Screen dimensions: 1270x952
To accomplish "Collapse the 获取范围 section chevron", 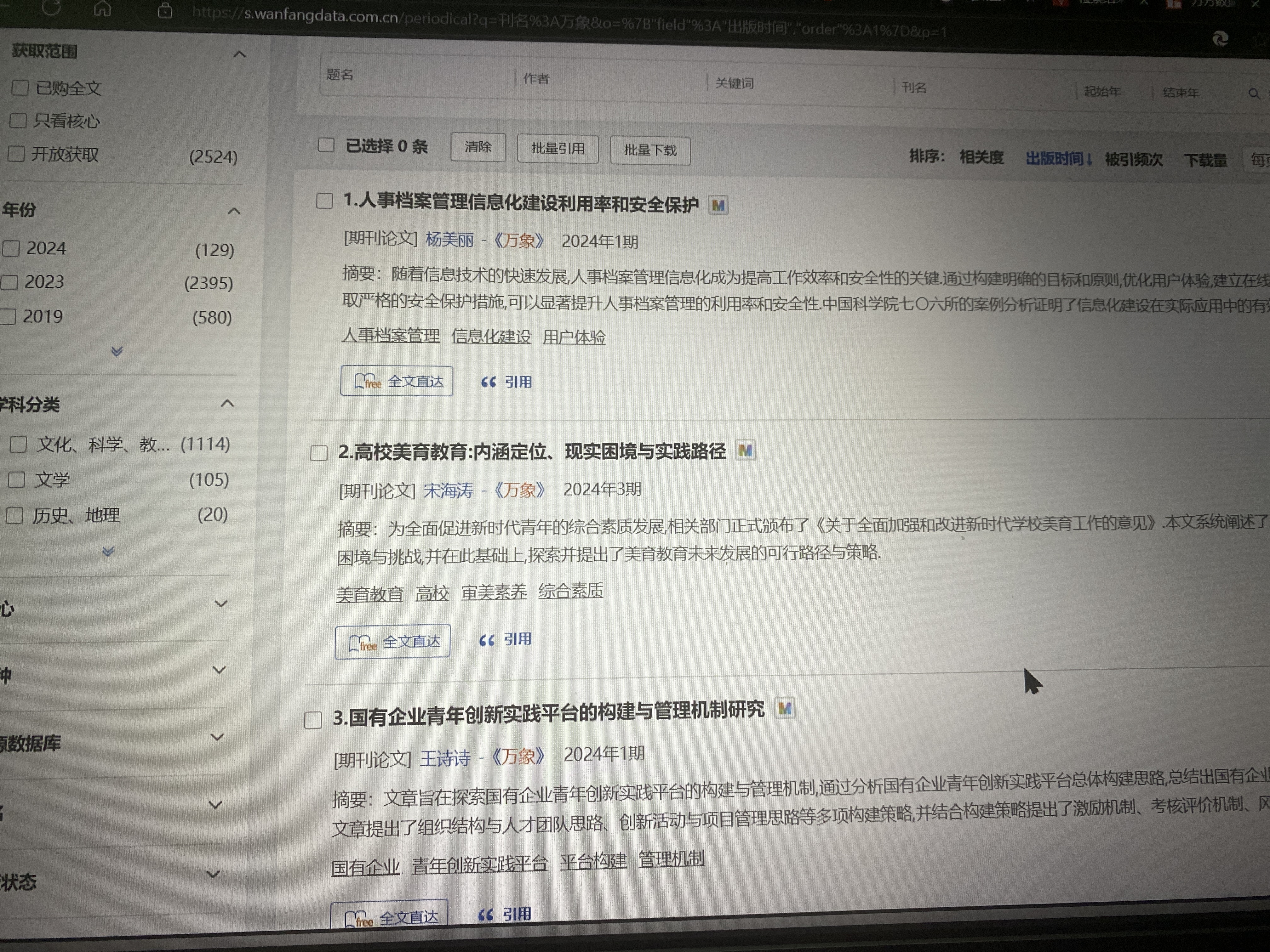I will click(x=240, y=54).
